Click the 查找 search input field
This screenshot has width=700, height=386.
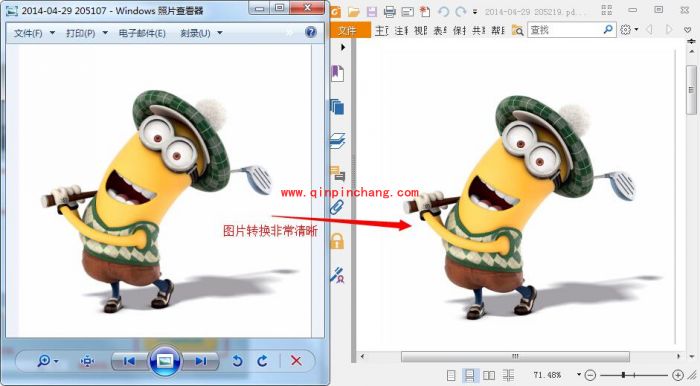click(x=564, y=30)
